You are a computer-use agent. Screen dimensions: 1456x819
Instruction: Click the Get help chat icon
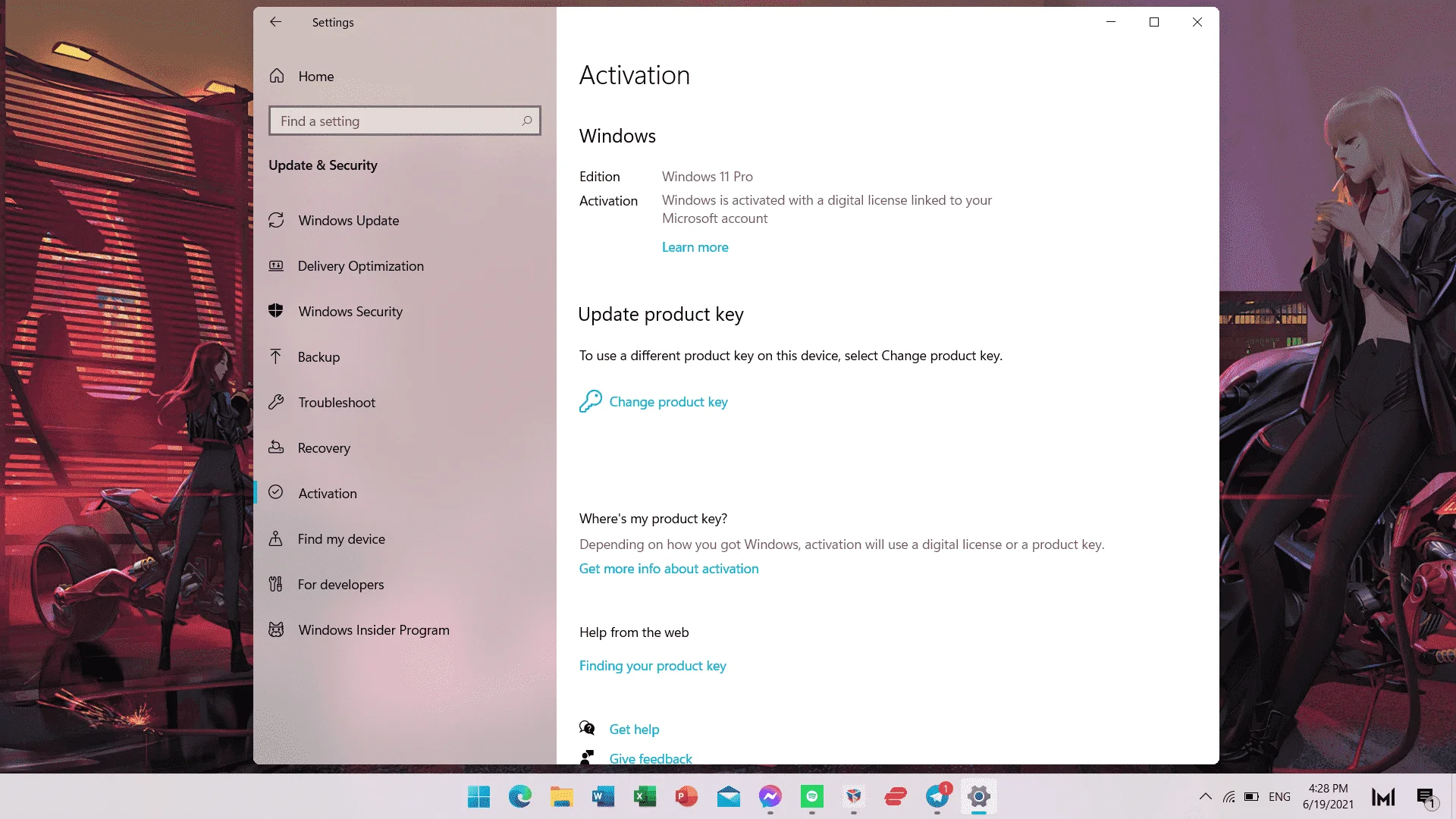587,728
